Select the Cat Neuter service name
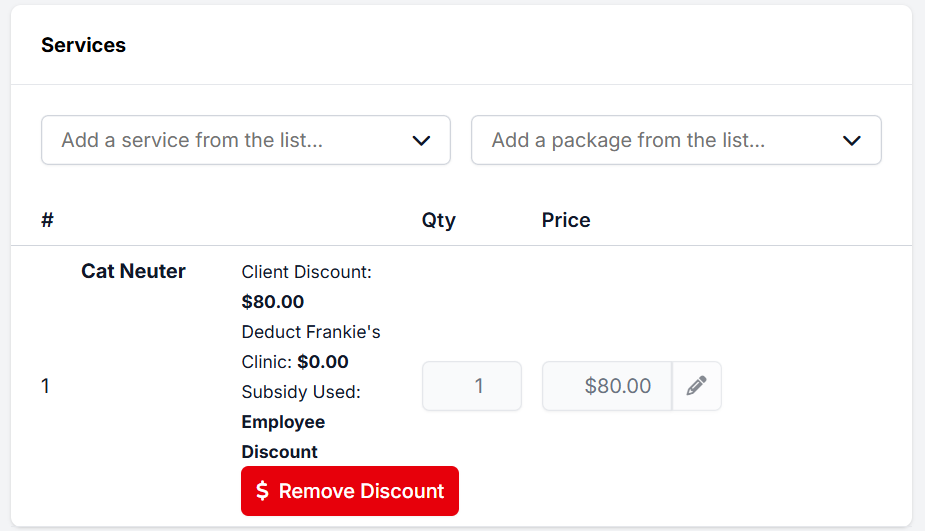This screenshot has width=925, height=531. [133, 271]
